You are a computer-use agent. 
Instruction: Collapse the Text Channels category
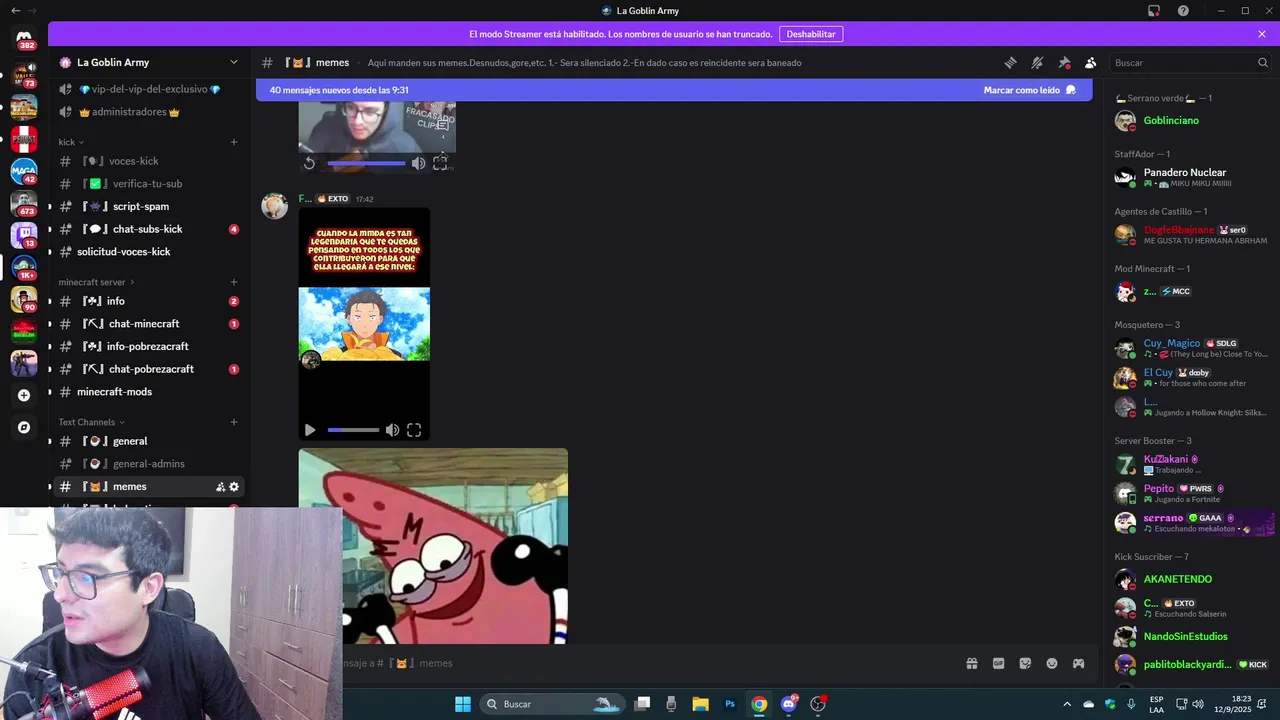pyautogui.click(x=91, y=422)
